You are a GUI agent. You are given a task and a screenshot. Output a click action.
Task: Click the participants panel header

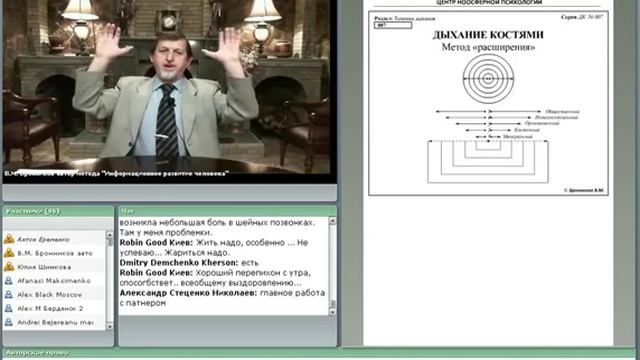58,211
